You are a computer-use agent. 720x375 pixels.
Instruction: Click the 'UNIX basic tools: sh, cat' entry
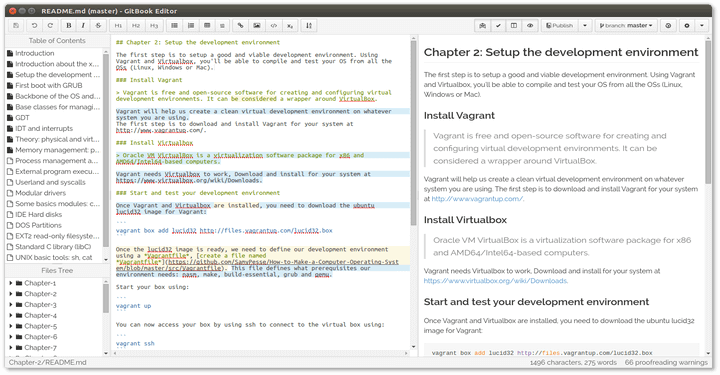point(54,257)
